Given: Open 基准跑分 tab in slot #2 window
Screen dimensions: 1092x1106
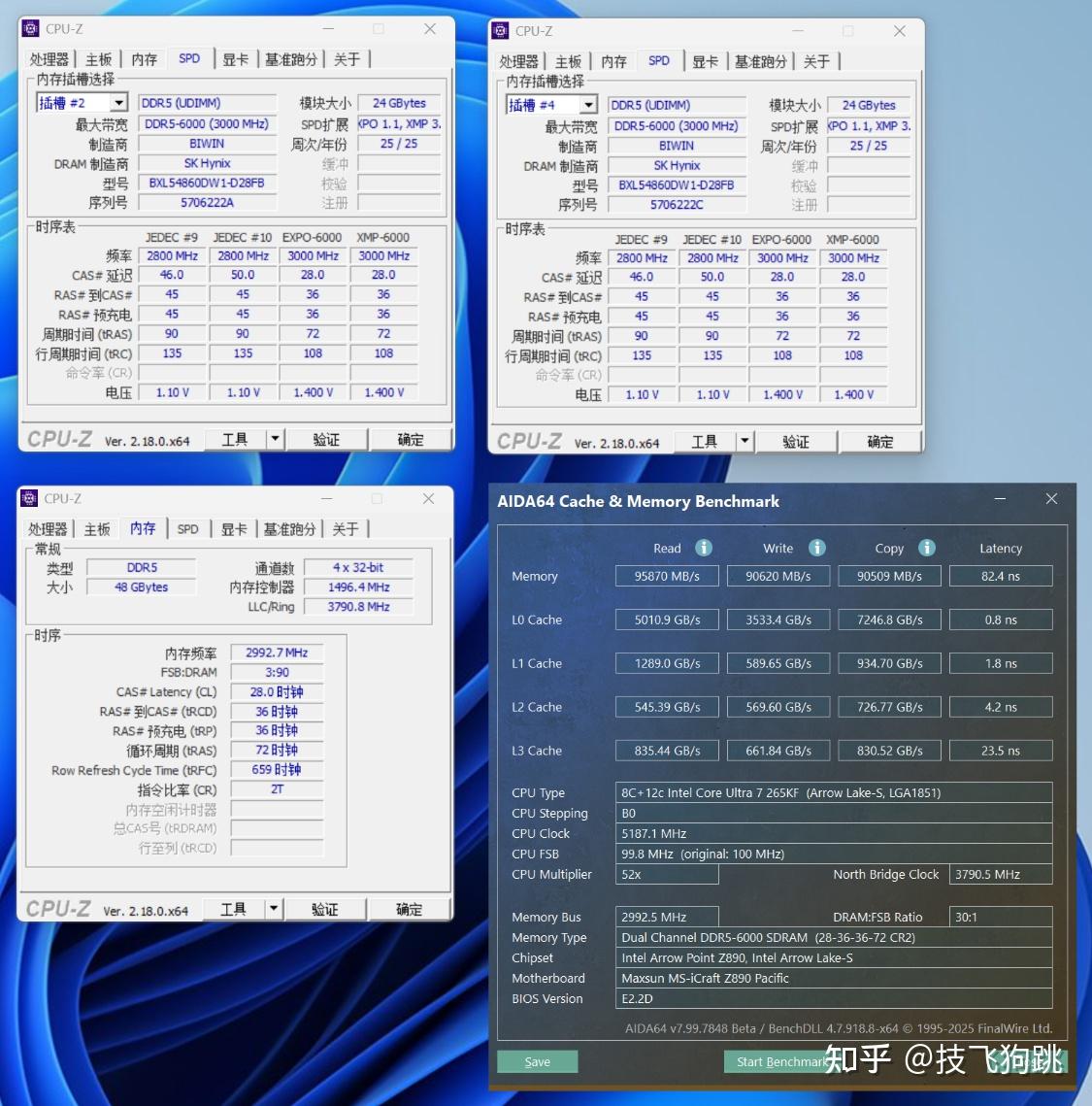Looking at the screenshot, I should [x=291, y=59].
